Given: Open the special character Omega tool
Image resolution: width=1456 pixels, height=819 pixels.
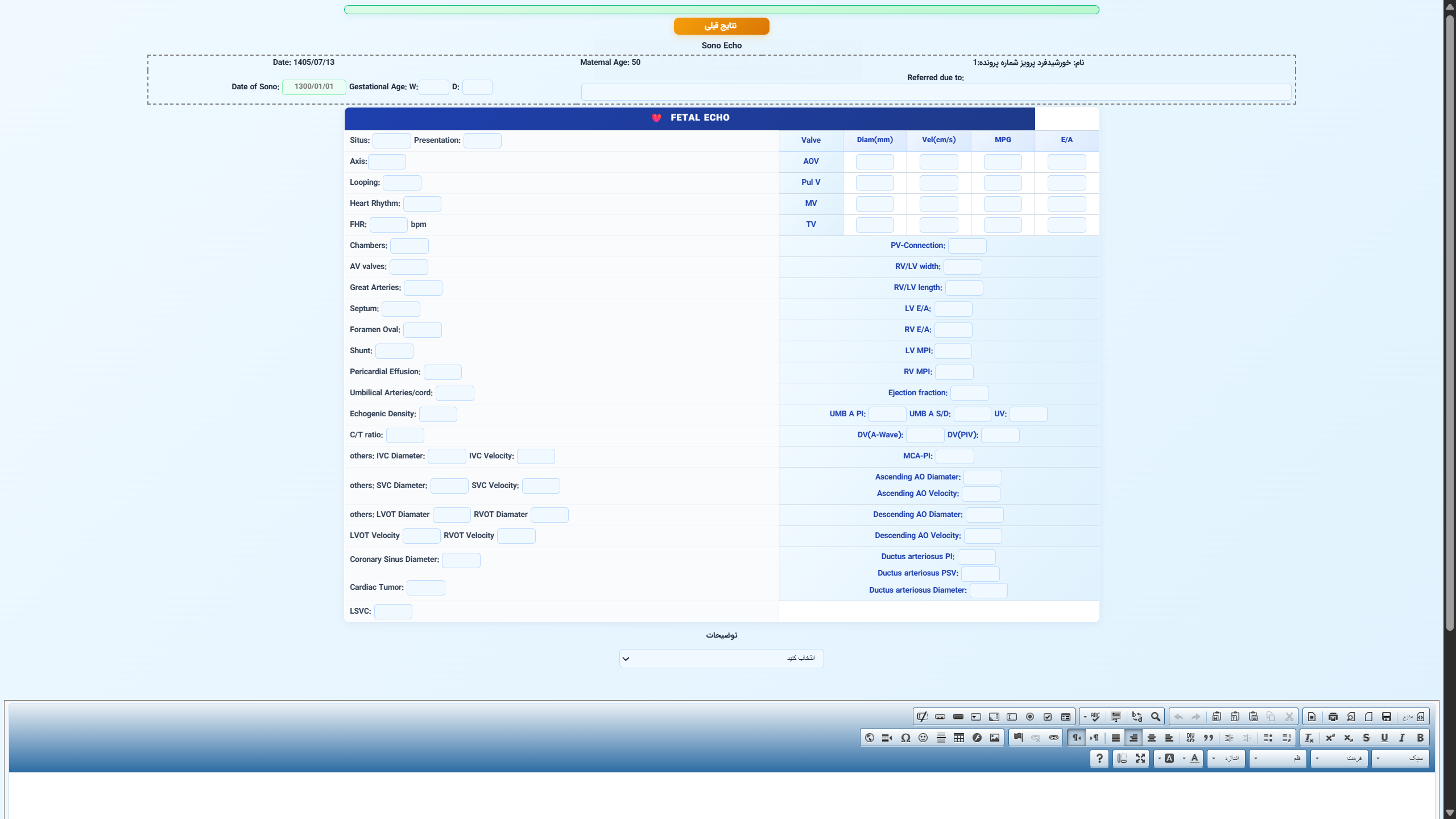Looking at the screenshot, I should tap(905, 738).
